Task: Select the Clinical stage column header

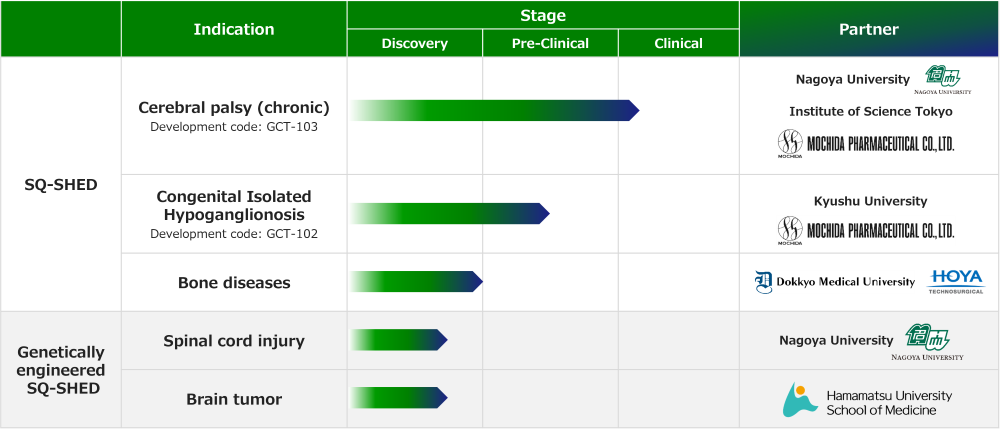Action: 679,43
